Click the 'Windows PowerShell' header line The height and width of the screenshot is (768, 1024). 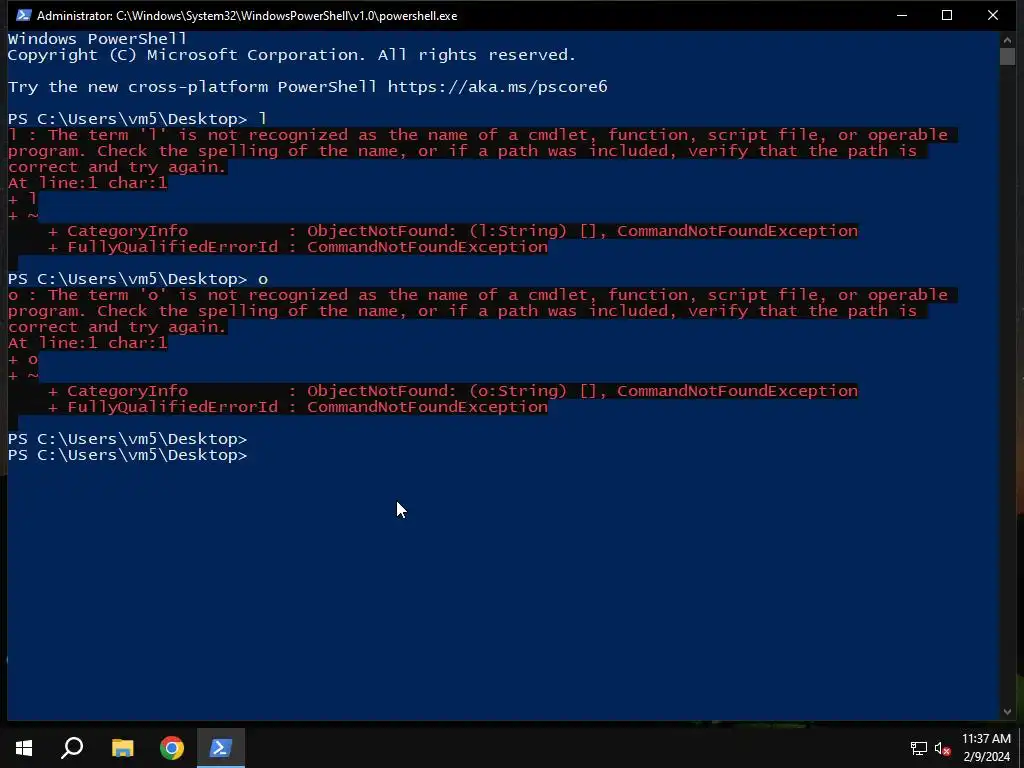pyautogui.click(x=97, y=39)
